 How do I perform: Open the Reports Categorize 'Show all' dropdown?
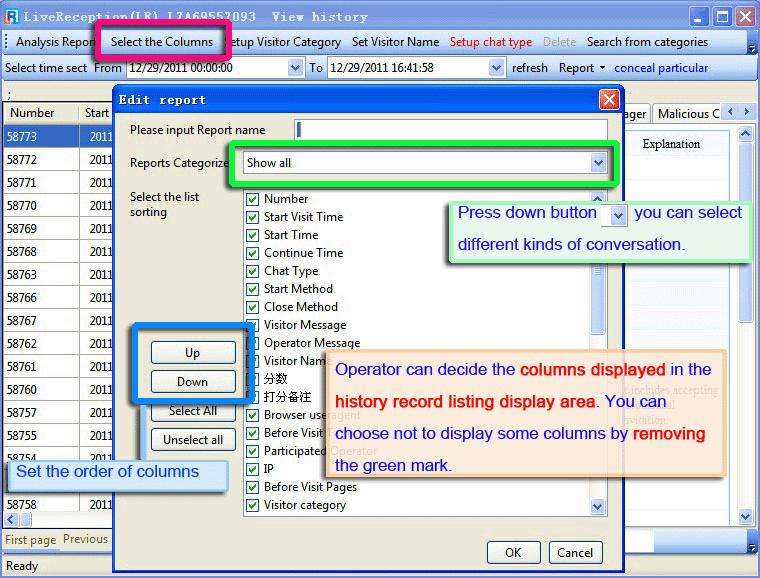tap(598, 163)
